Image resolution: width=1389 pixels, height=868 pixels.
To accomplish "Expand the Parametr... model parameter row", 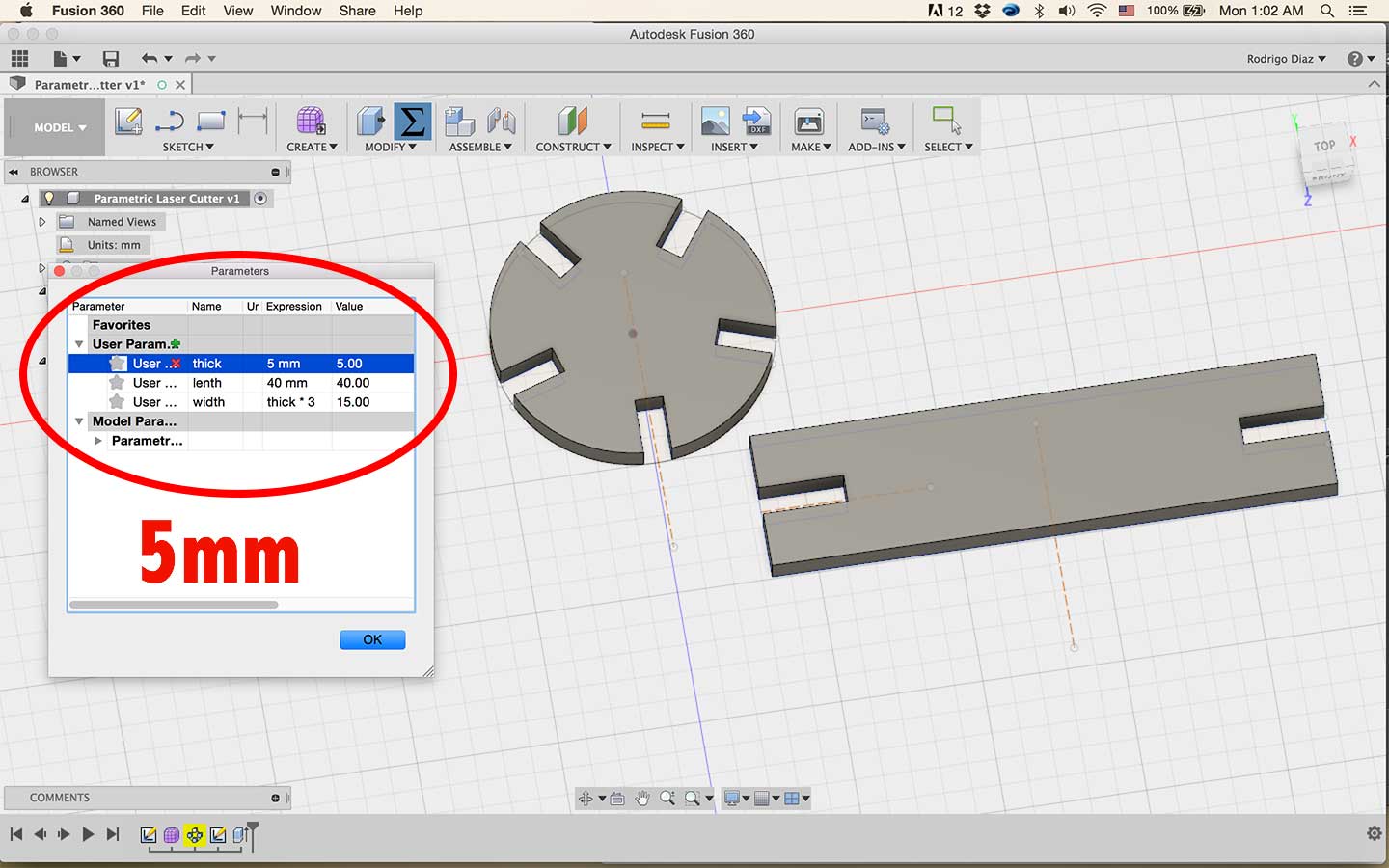I will [98, 441].
